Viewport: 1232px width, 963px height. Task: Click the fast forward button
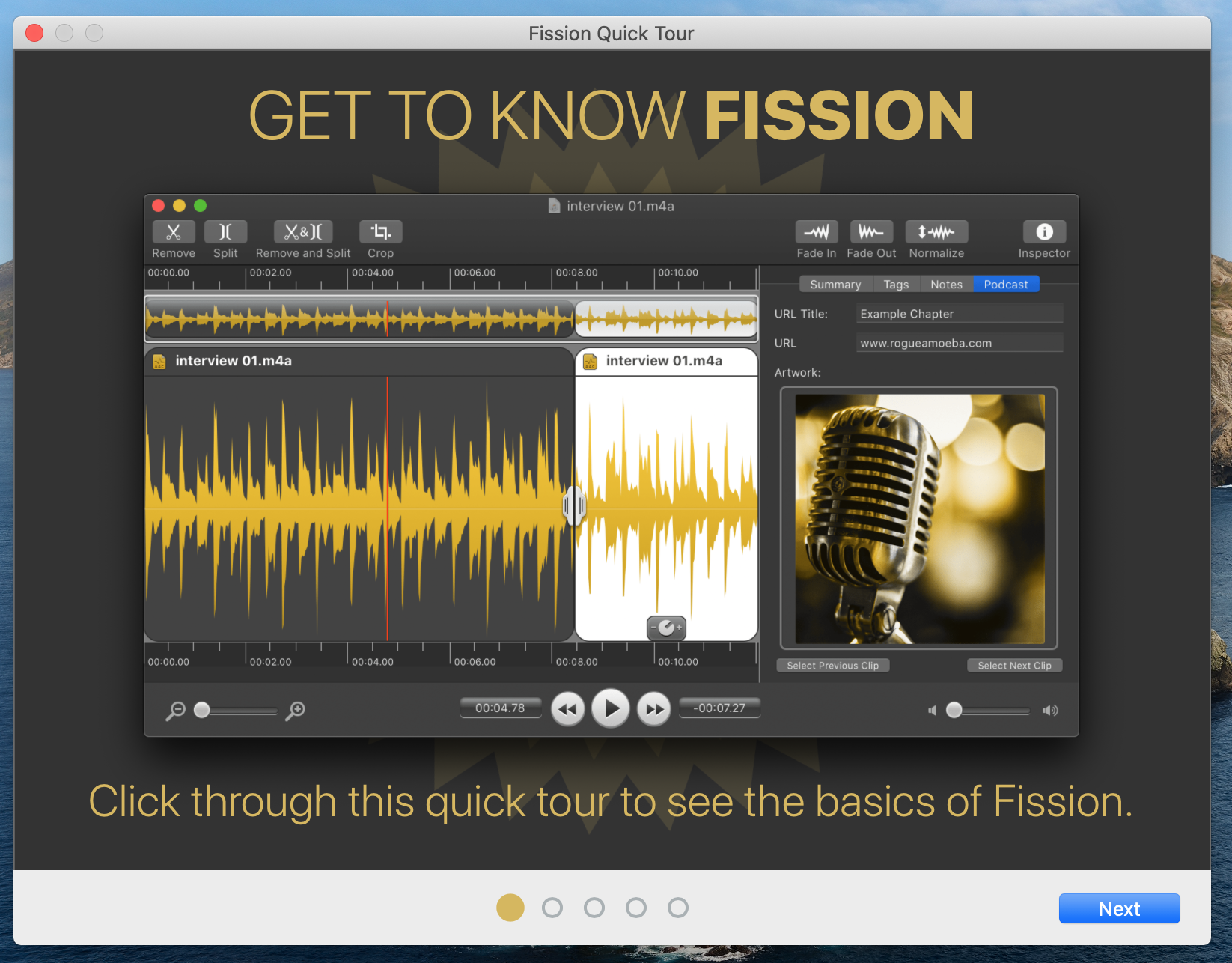point(654,708)
